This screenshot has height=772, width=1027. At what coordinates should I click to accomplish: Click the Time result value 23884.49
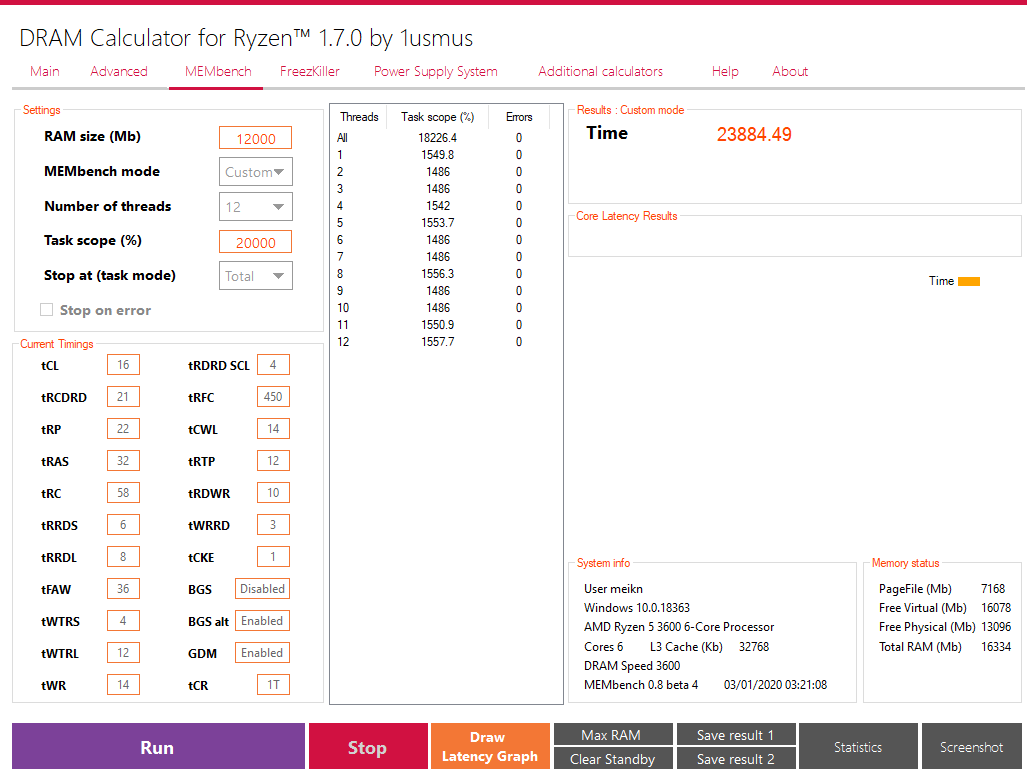754,134
